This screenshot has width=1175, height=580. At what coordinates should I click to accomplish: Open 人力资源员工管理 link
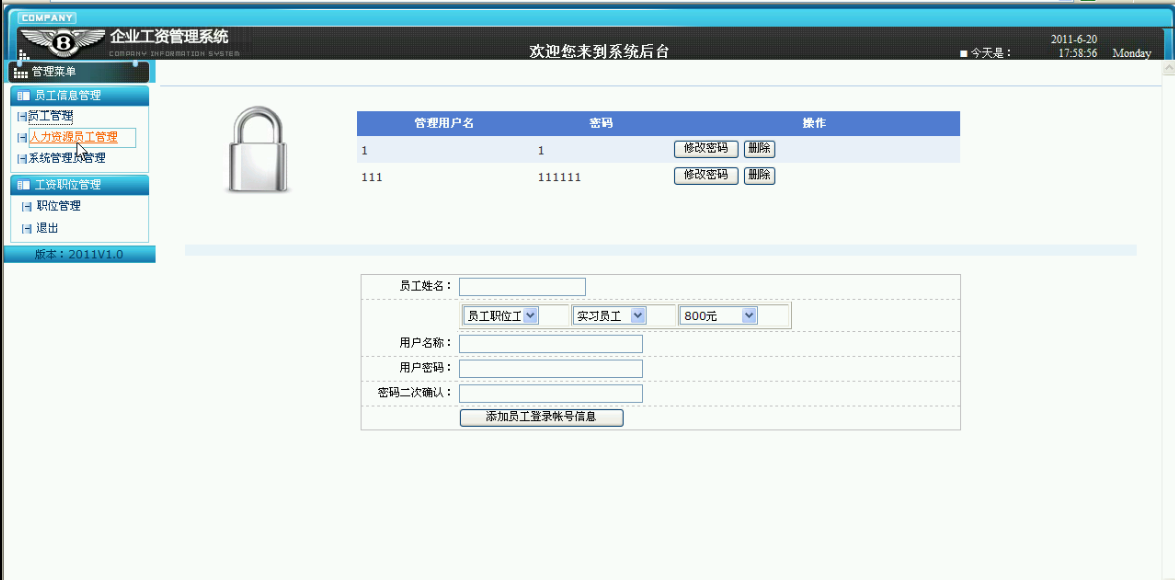(73, 137)
